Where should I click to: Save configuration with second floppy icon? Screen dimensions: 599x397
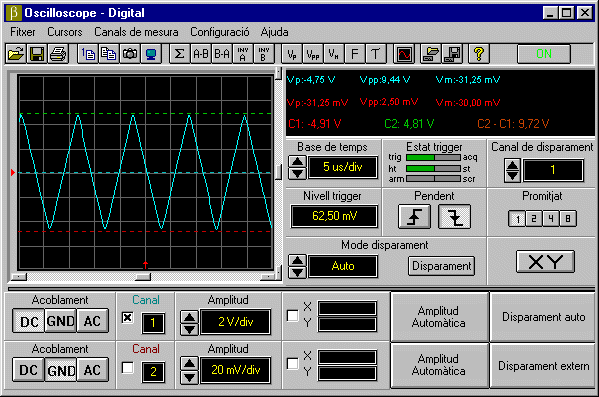tap(452, 54)
